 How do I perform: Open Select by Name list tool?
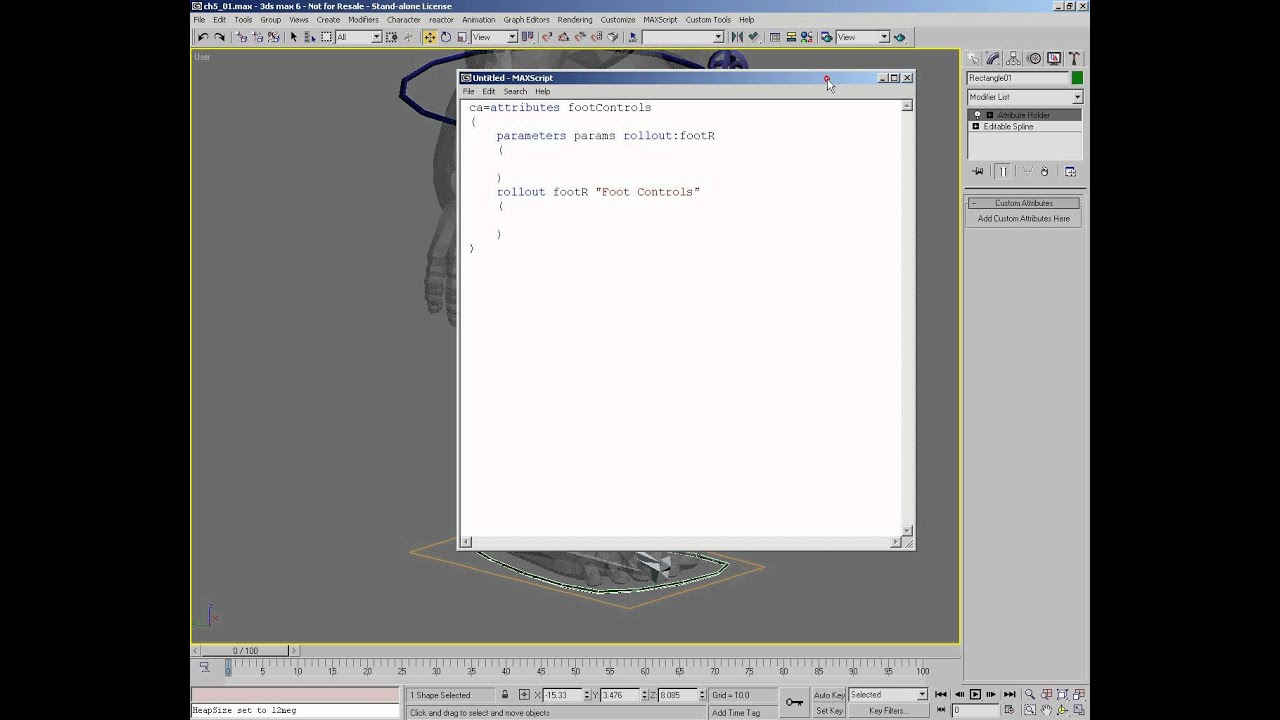pyautogui.click(x=310, y=37)
